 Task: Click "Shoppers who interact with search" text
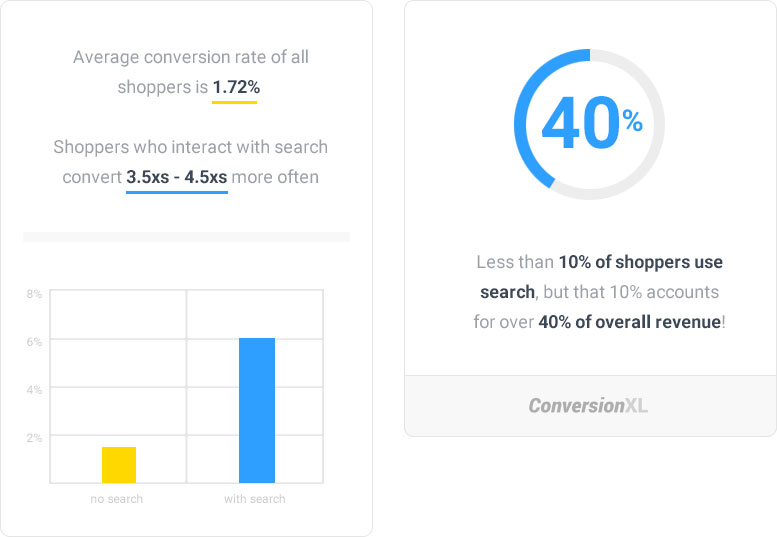coord(191,147)
